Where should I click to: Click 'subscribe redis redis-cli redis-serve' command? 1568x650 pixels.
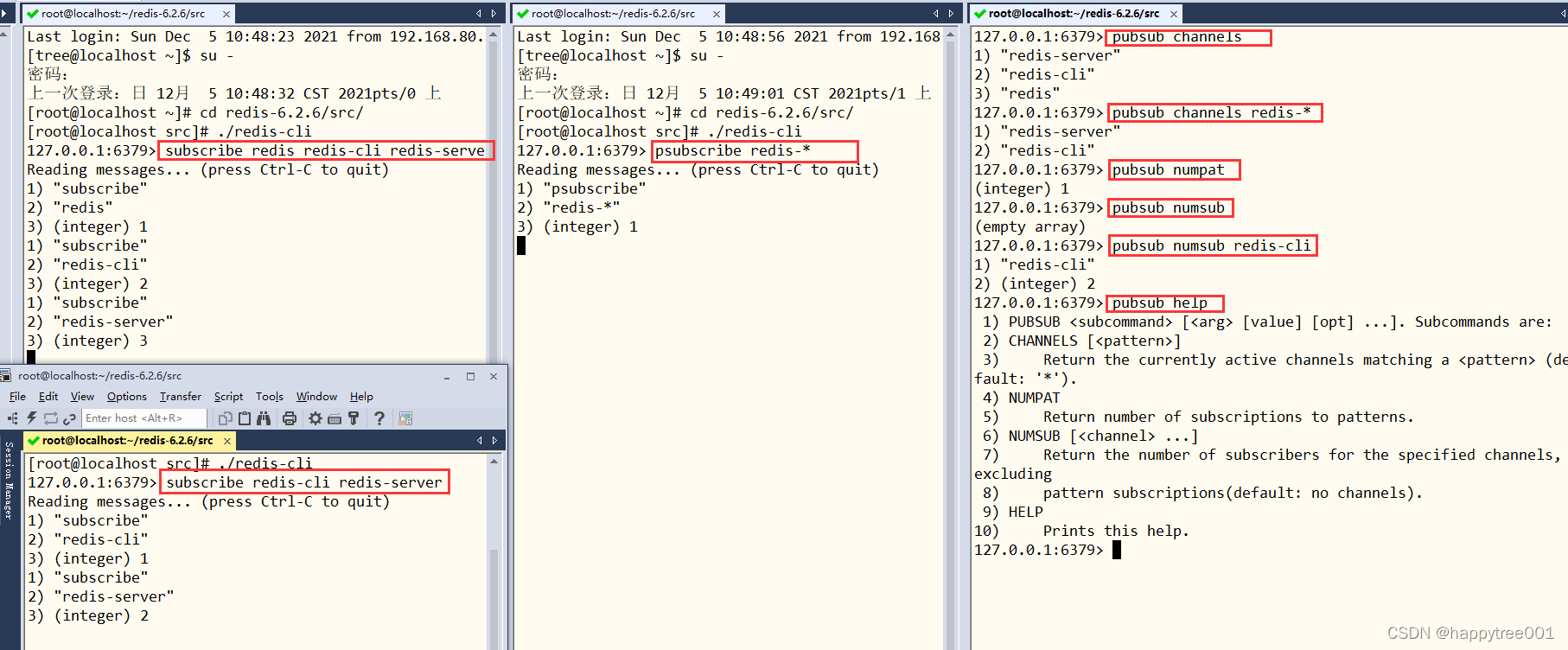[x=325, y=150]
